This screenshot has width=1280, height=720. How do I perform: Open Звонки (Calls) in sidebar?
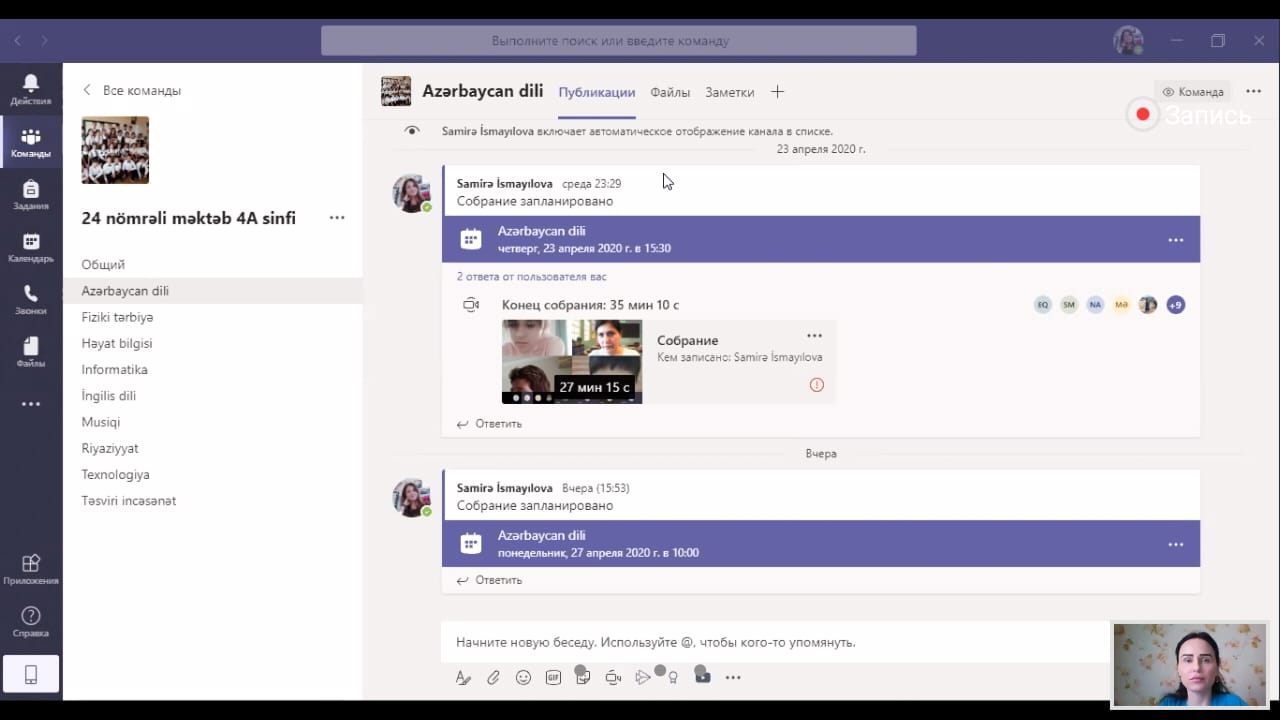(31, 299)
